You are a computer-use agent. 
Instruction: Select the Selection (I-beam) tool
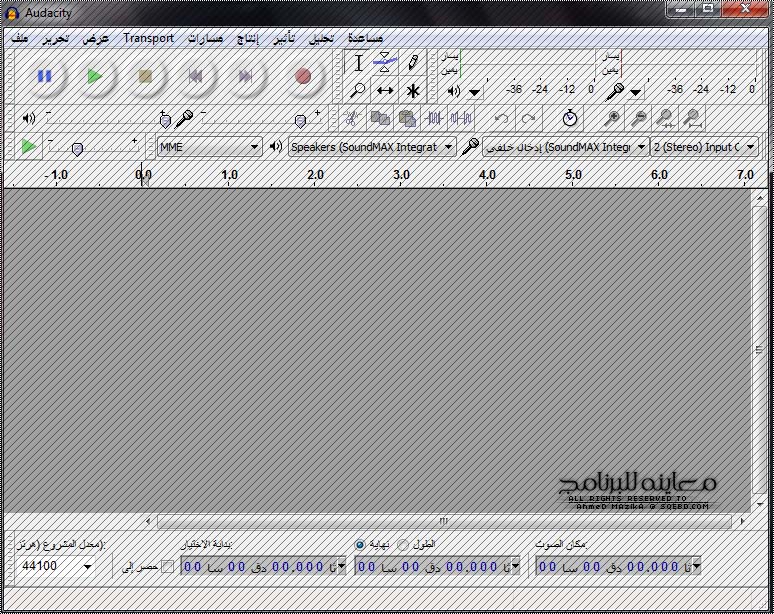tap(359, 63)
